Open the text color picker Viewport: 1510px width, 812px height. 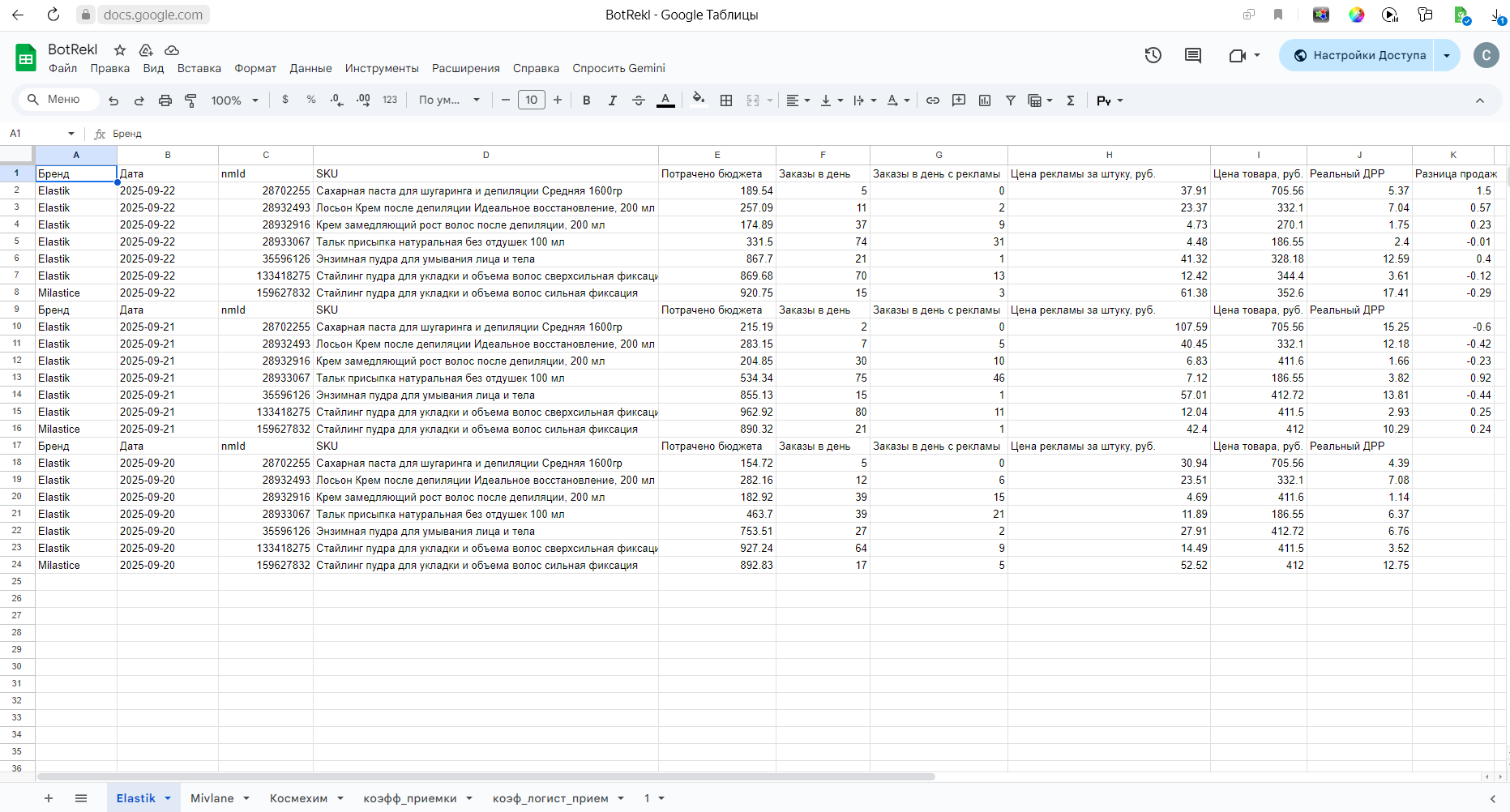pyautogui.click(x=665, y=100)
